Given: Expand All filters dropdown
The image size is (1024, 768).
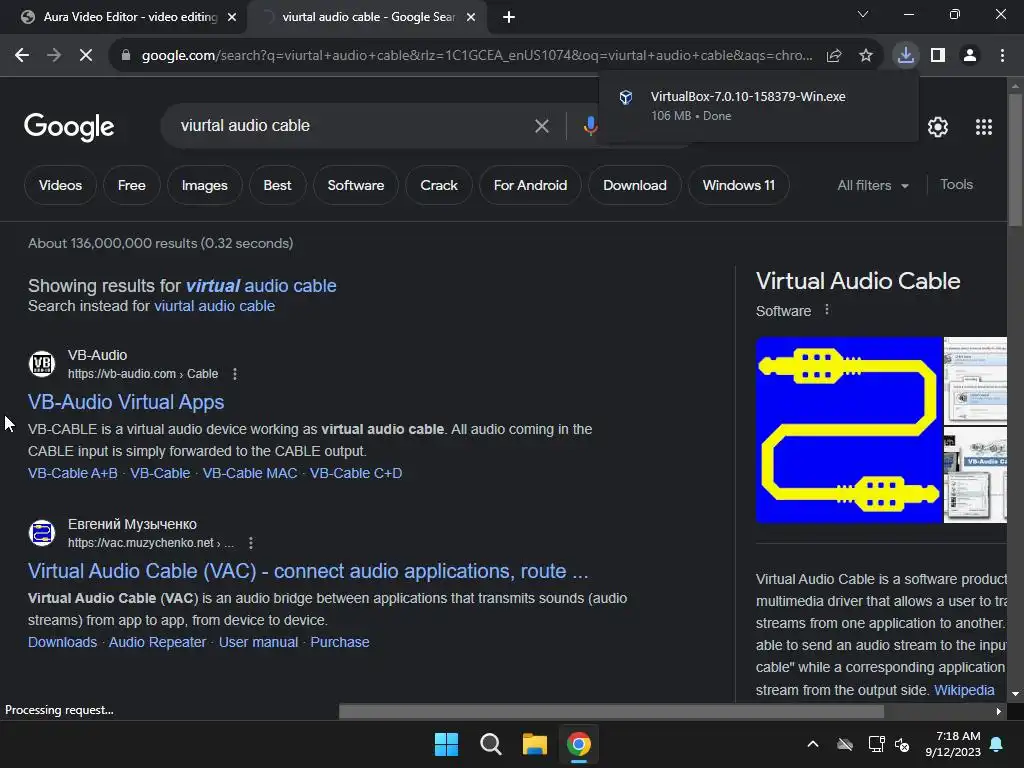Looking at the screenshot, I should coord(873,185).
